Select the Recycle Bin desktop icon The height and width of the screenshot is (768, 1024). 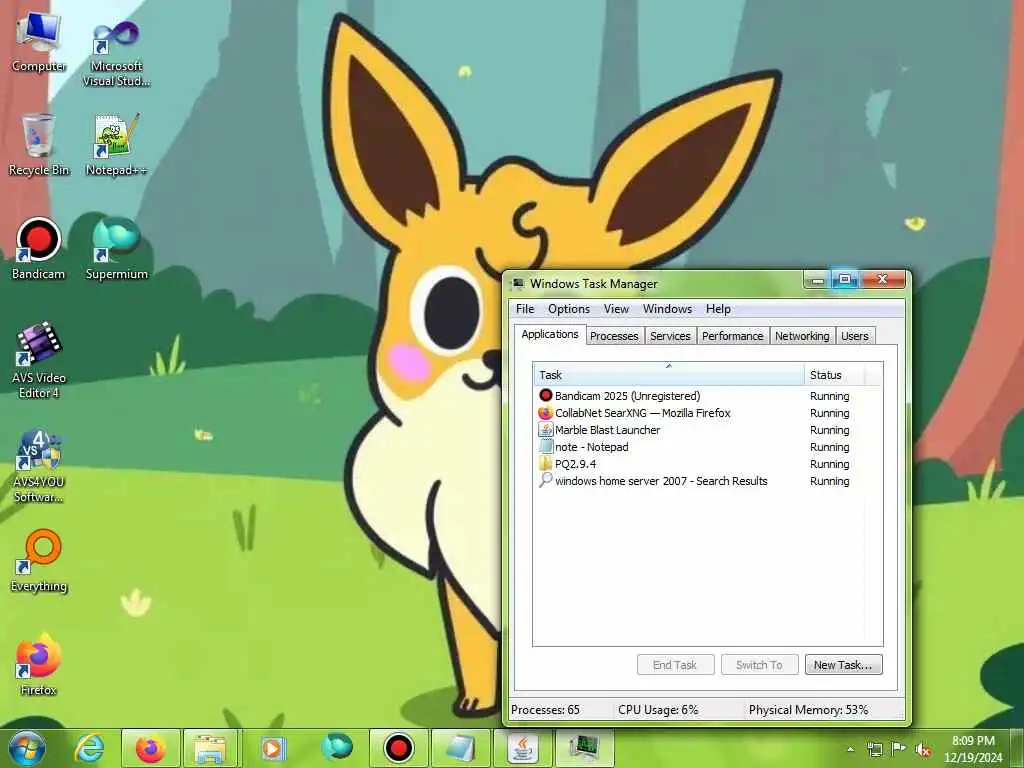pos(39,145)
